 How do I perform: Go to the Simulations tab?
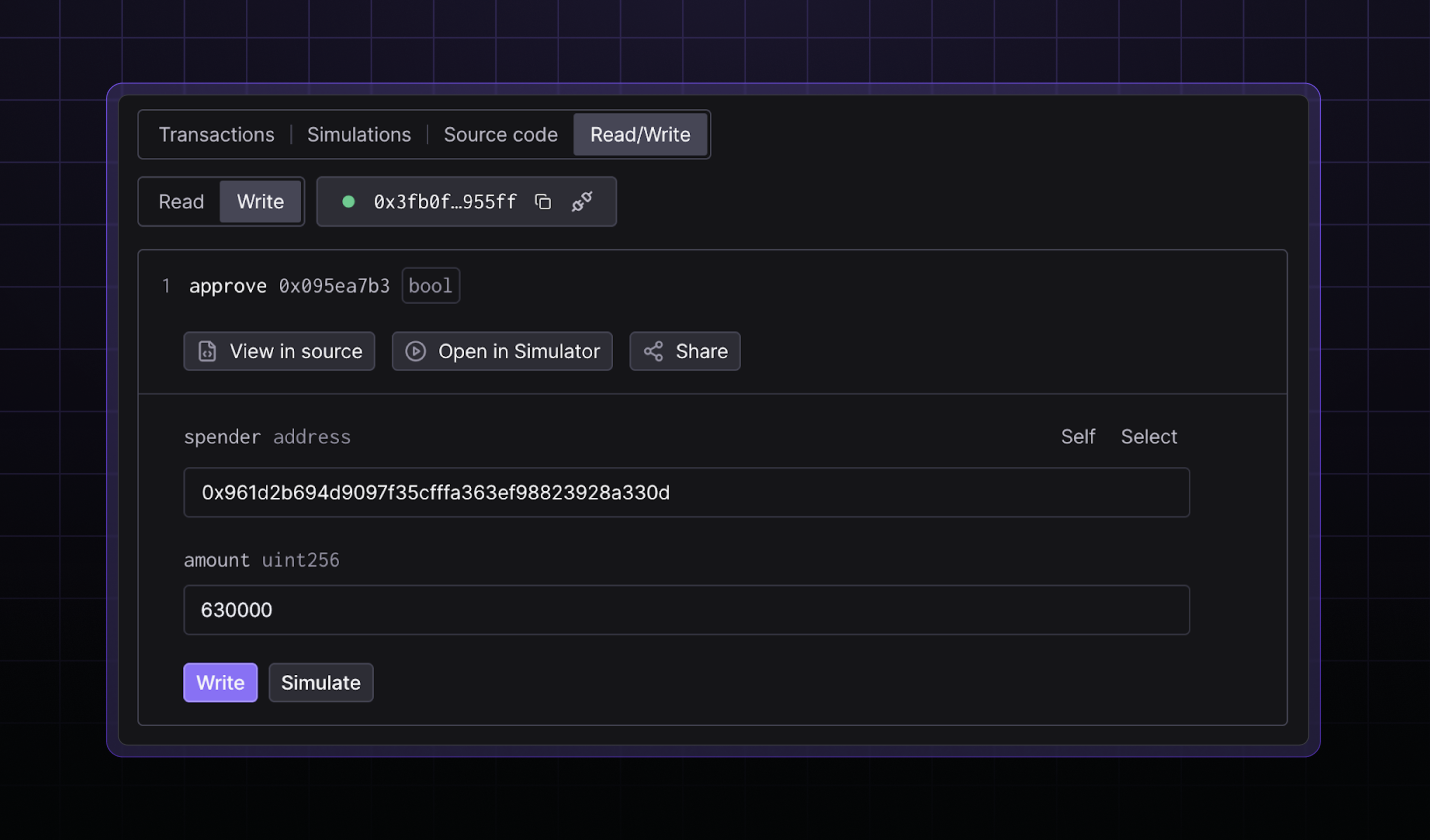click(x=359, y=135)
